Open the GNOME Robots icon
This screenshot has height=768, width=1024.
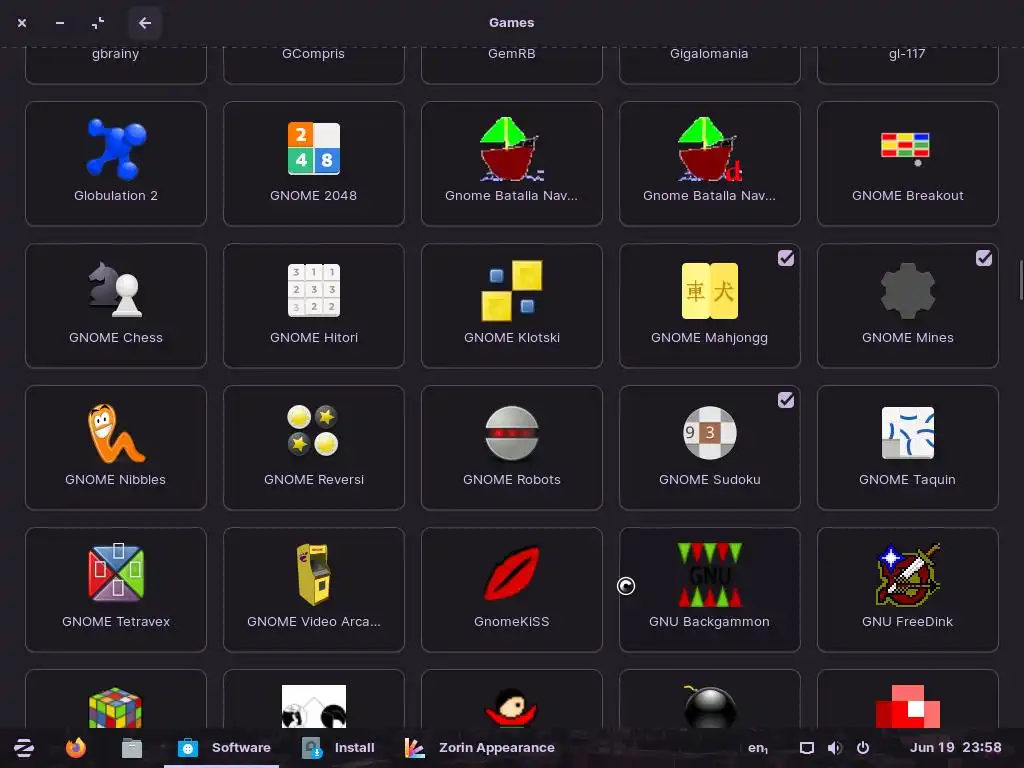pos(512,433)
